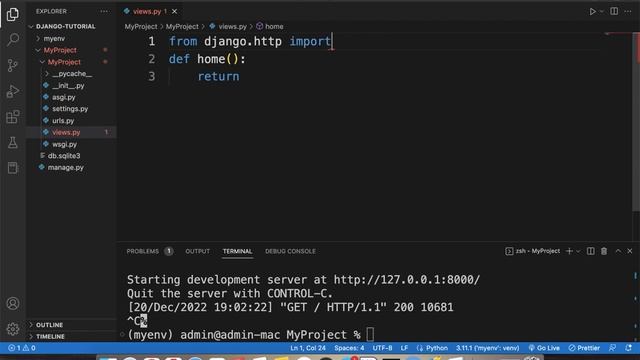
Task: Open the Extensions view icon
Action: point(13,117)
